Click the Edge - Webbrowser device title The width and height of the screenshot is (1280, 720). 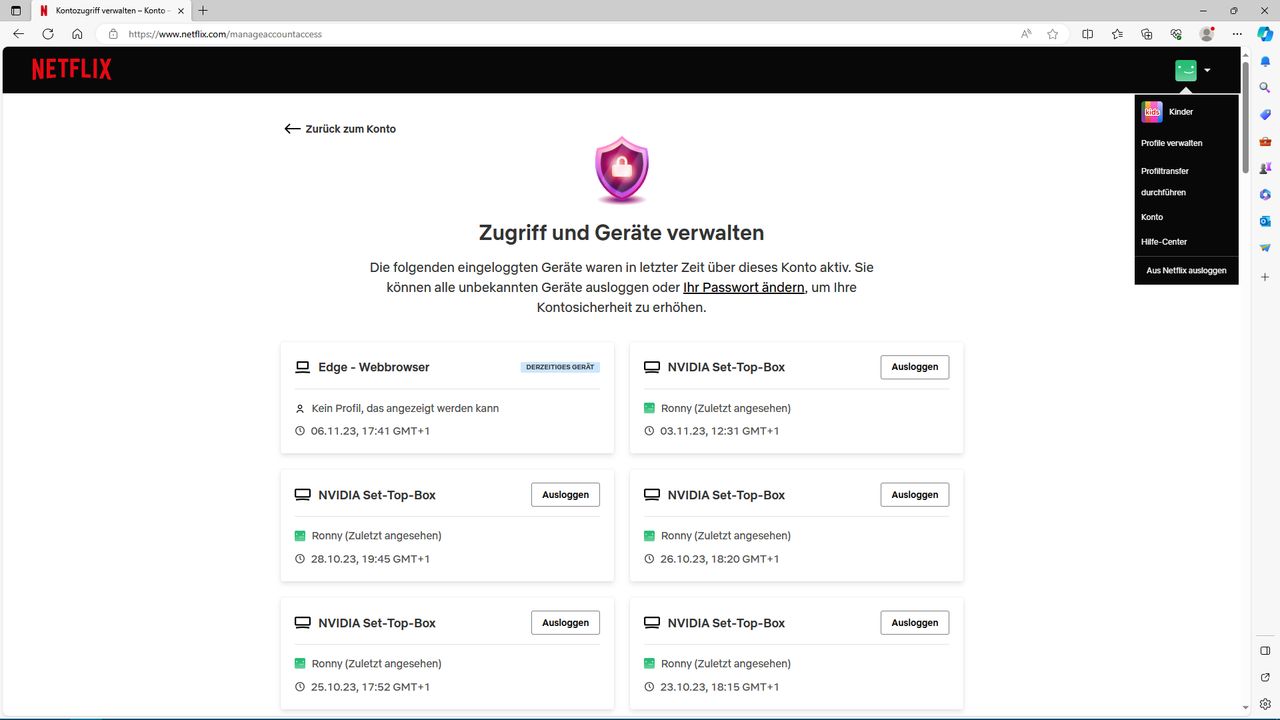(373, 367)
